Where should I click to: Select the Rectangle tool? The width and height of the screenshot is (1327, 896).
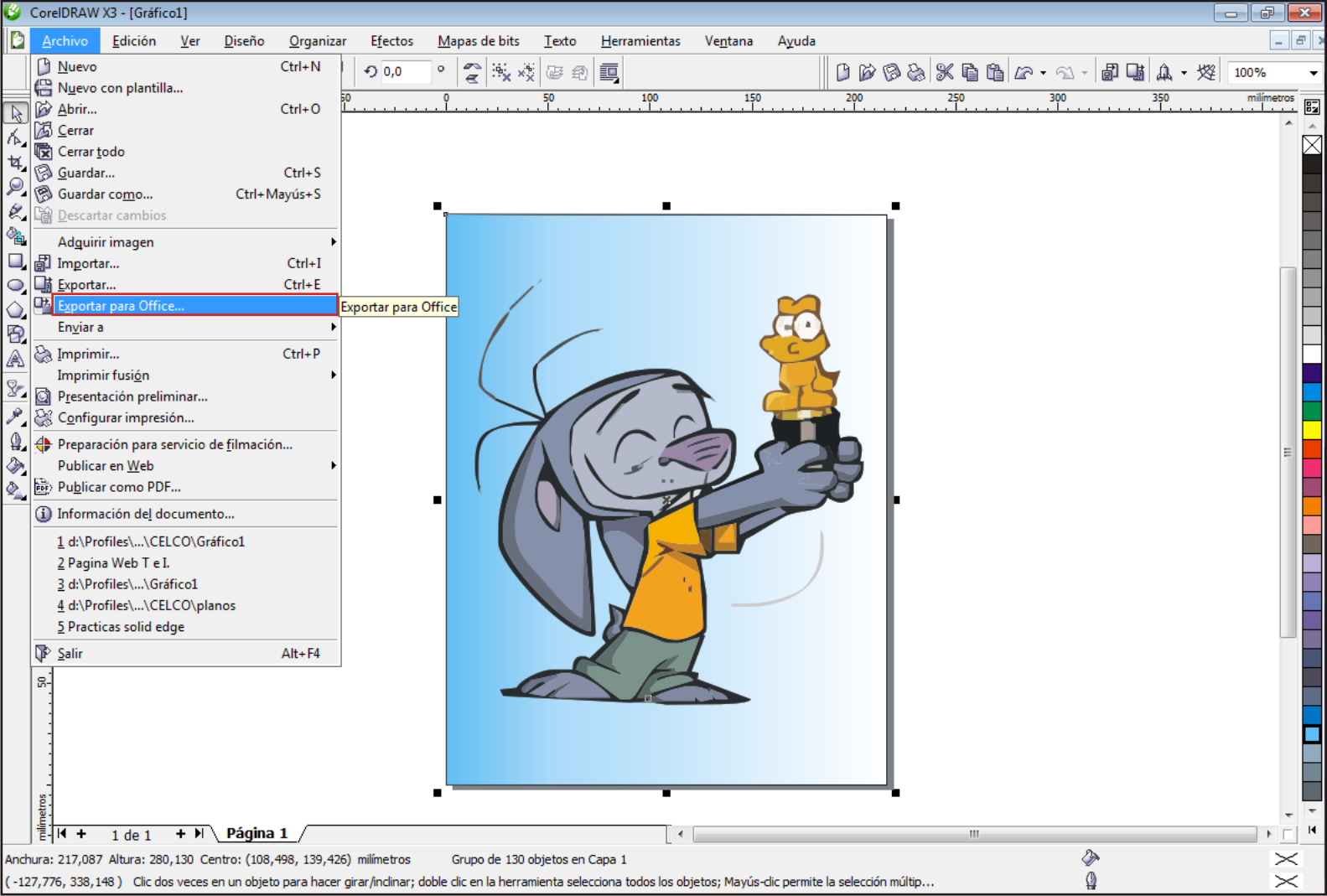tap(16, 261)
